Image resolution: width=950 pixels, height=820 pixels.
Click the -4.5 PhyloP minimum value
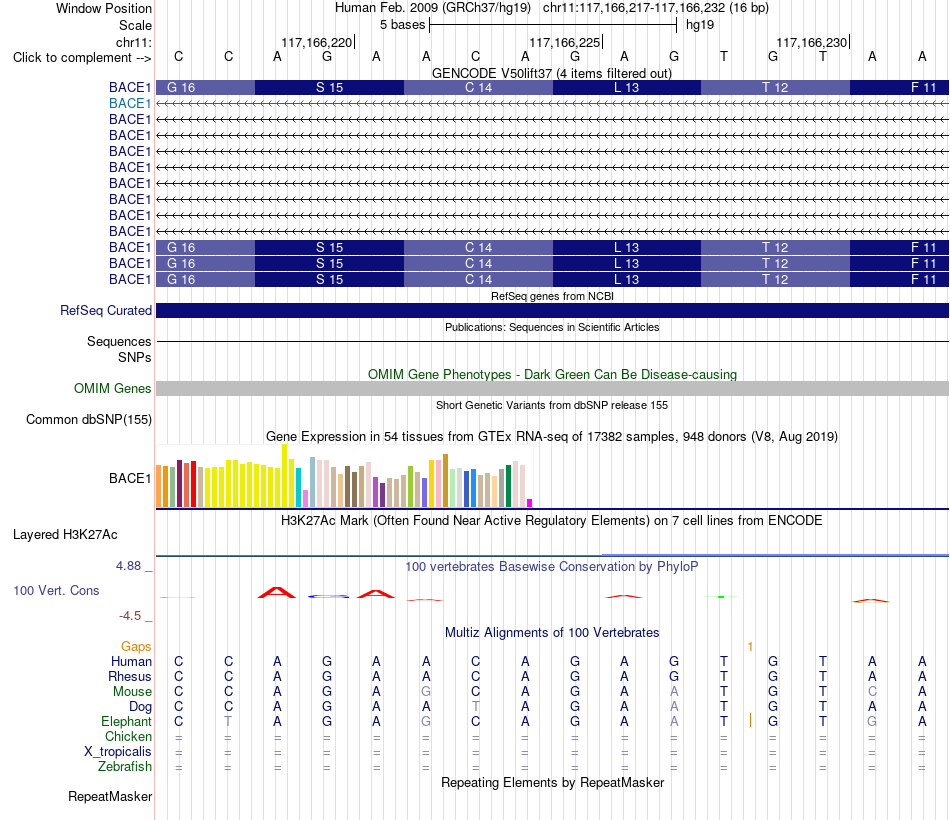(x=130, y=616)
